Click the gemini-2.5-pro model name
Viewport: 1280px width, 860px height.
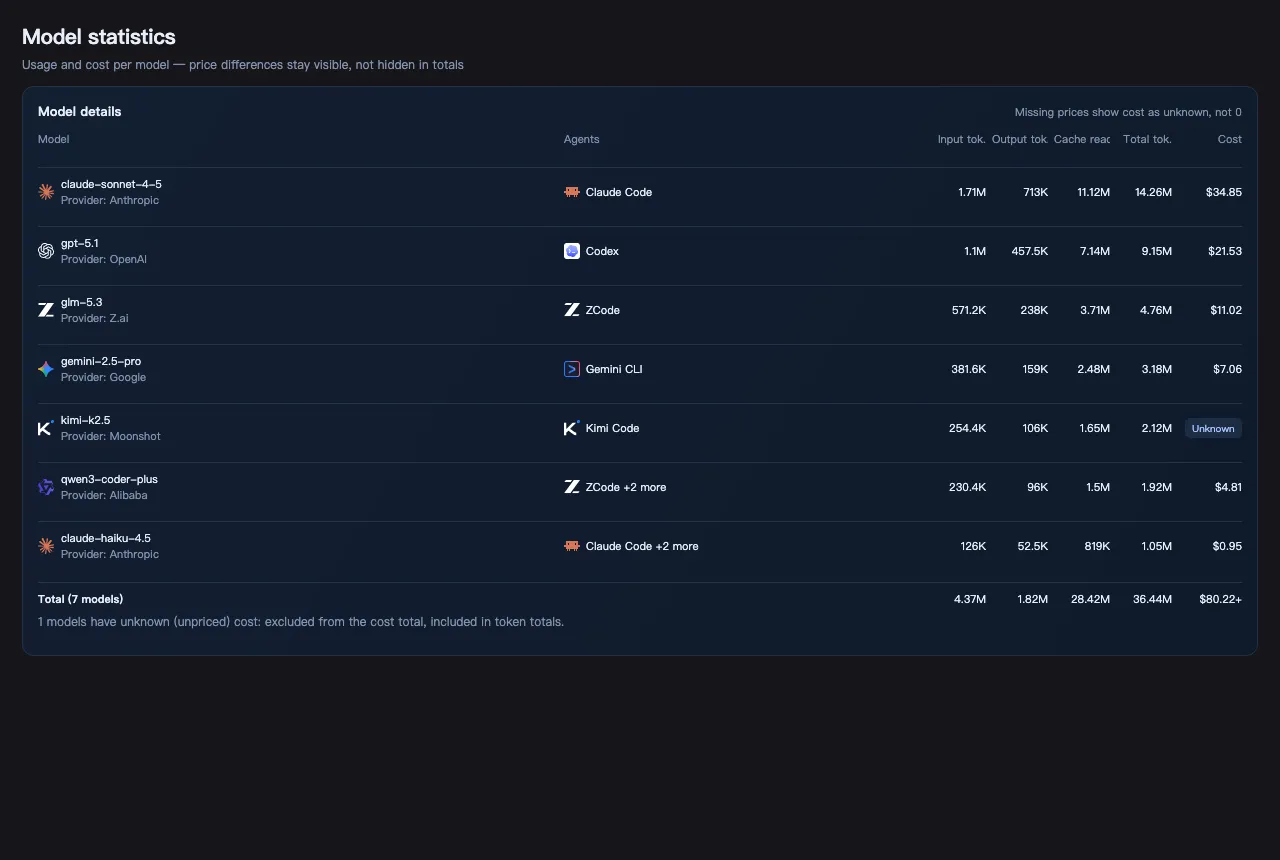pyautogui.click(x=101, y=361)
